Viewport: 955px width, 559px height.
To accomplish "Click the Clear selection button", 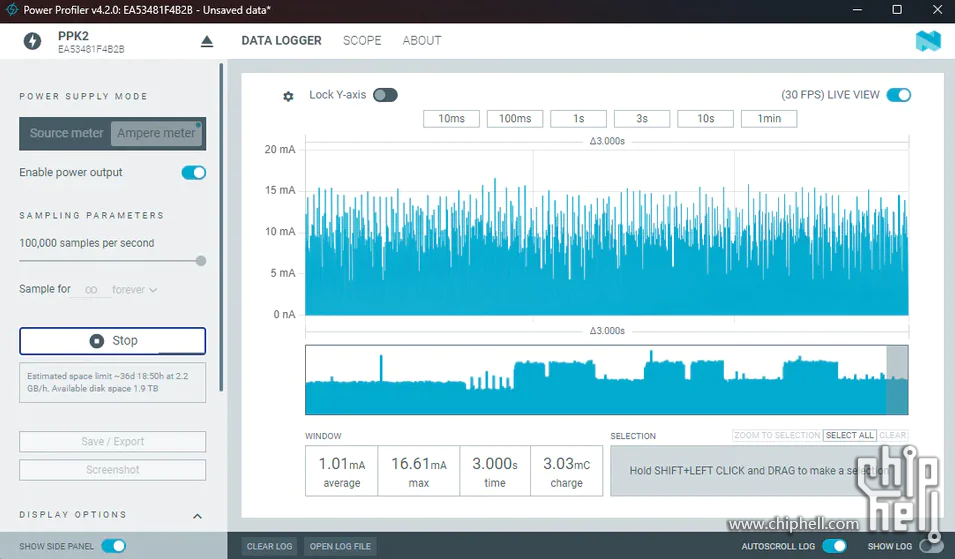I will pyautogui.click(x=892, y=435).
